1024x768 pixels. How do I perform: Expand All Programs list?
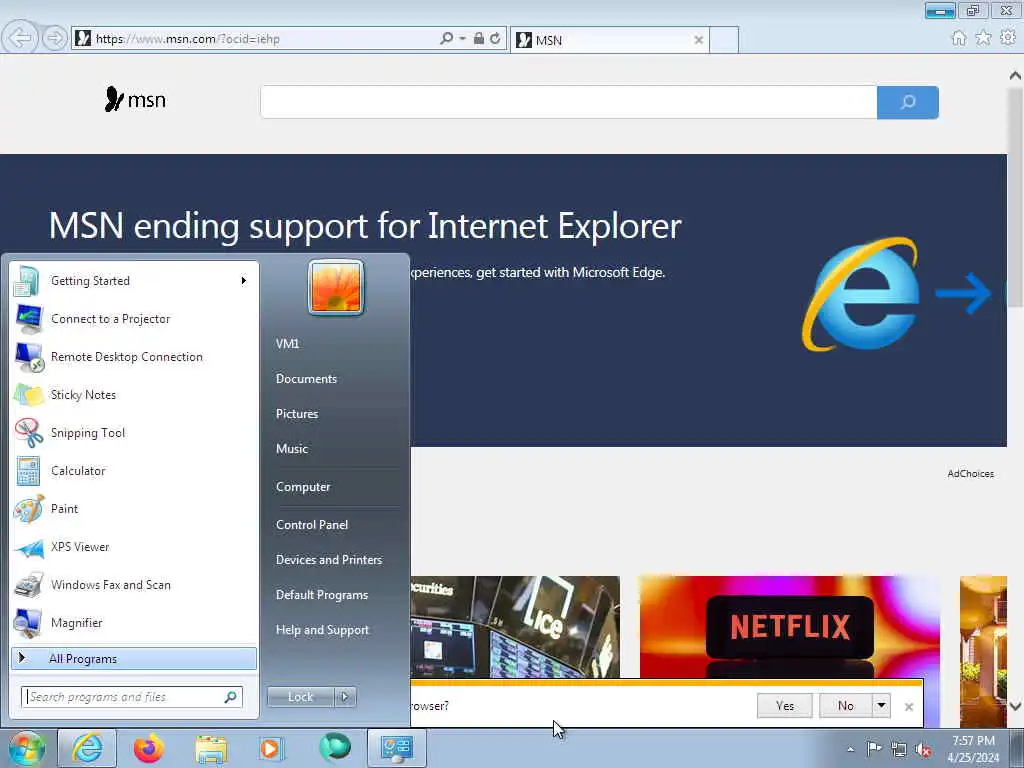click(x=134, y=658)
